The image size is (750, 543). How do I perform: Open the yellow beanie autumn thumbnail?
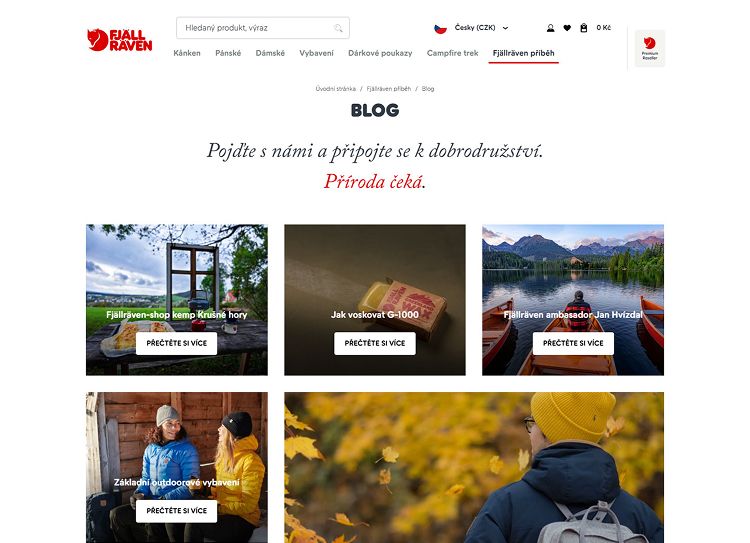(474, 467)
